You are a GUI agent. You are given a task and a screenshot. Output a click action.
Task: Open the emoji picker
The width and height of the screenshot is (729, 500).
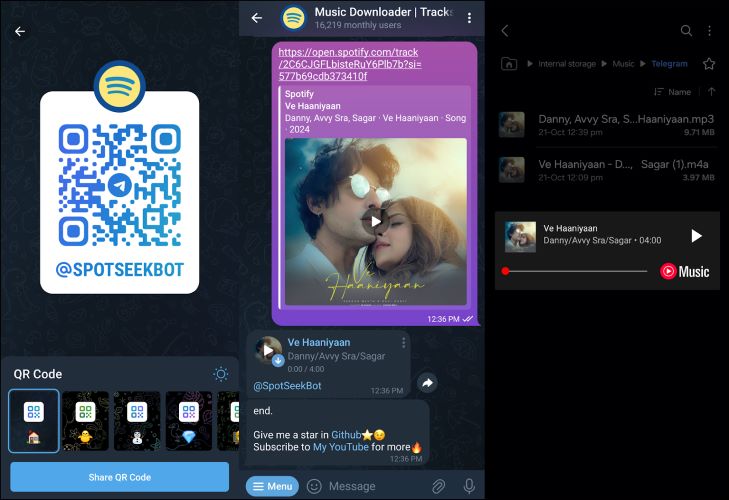click(x=314, y=486)
